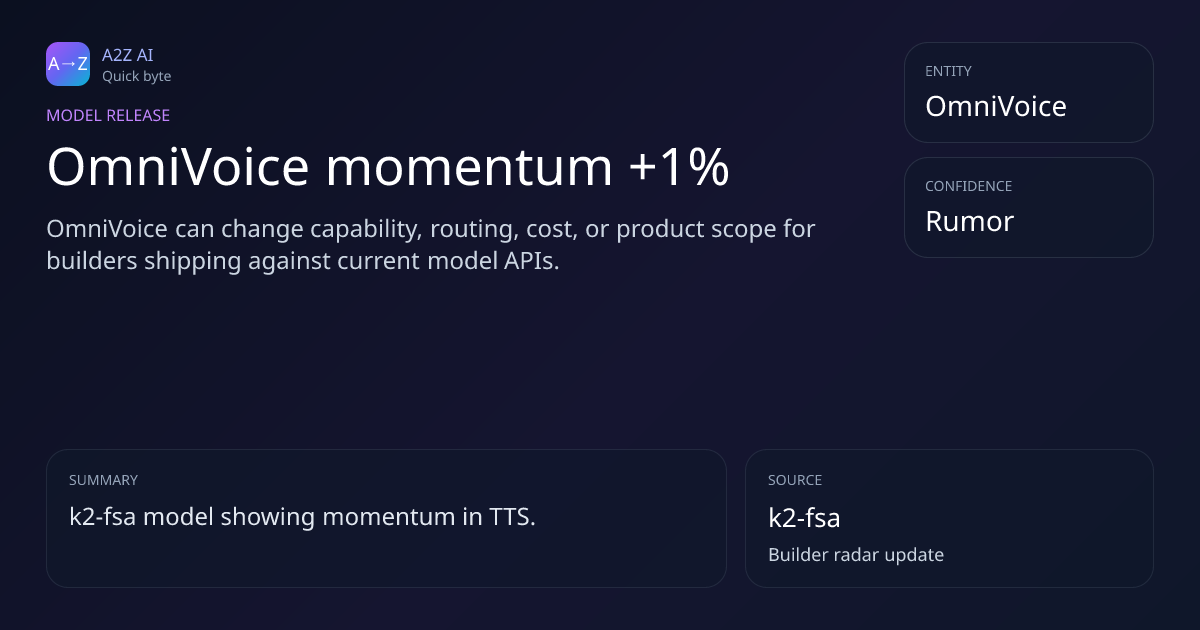Select the Quick byte subtitle
The width and height of the screenshot is (1200, 630).
136,76
